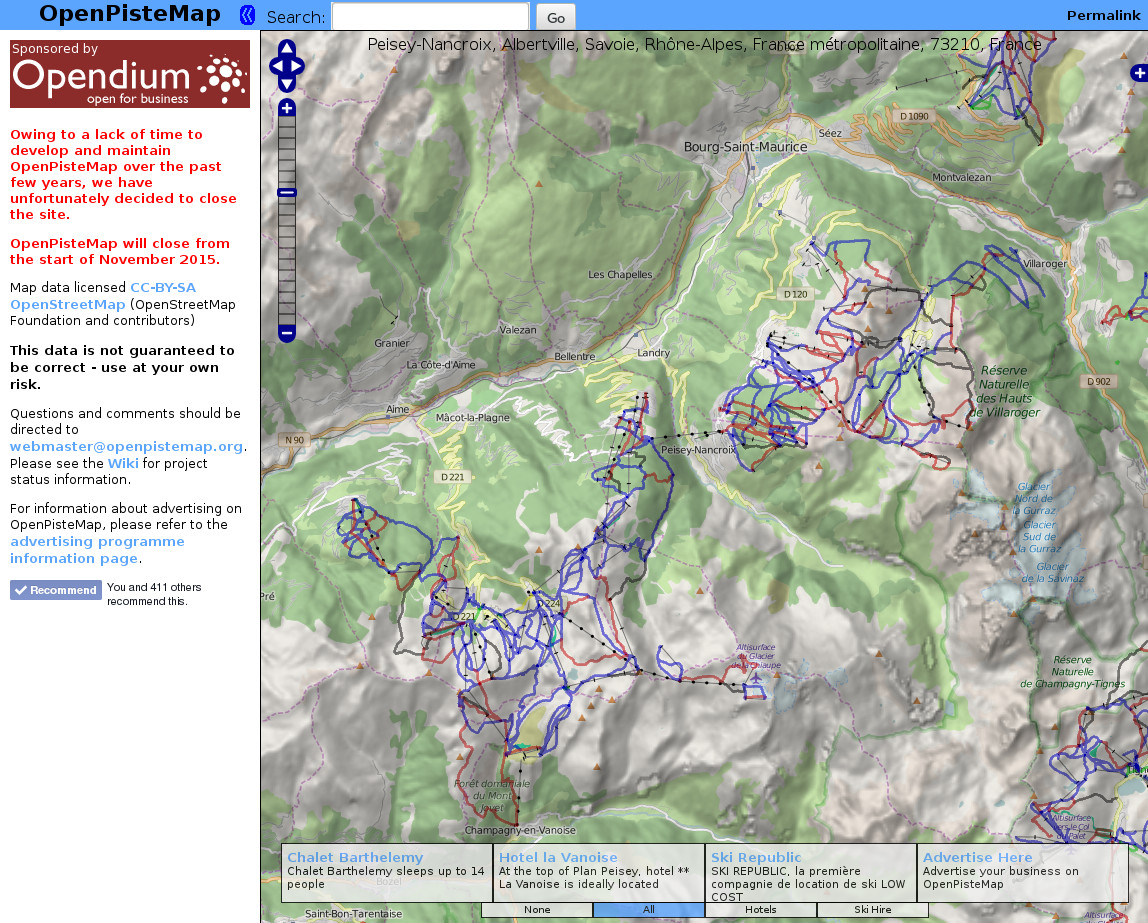
Task: Click the OpenPisteMap title
Action: [x=130, y=14]
